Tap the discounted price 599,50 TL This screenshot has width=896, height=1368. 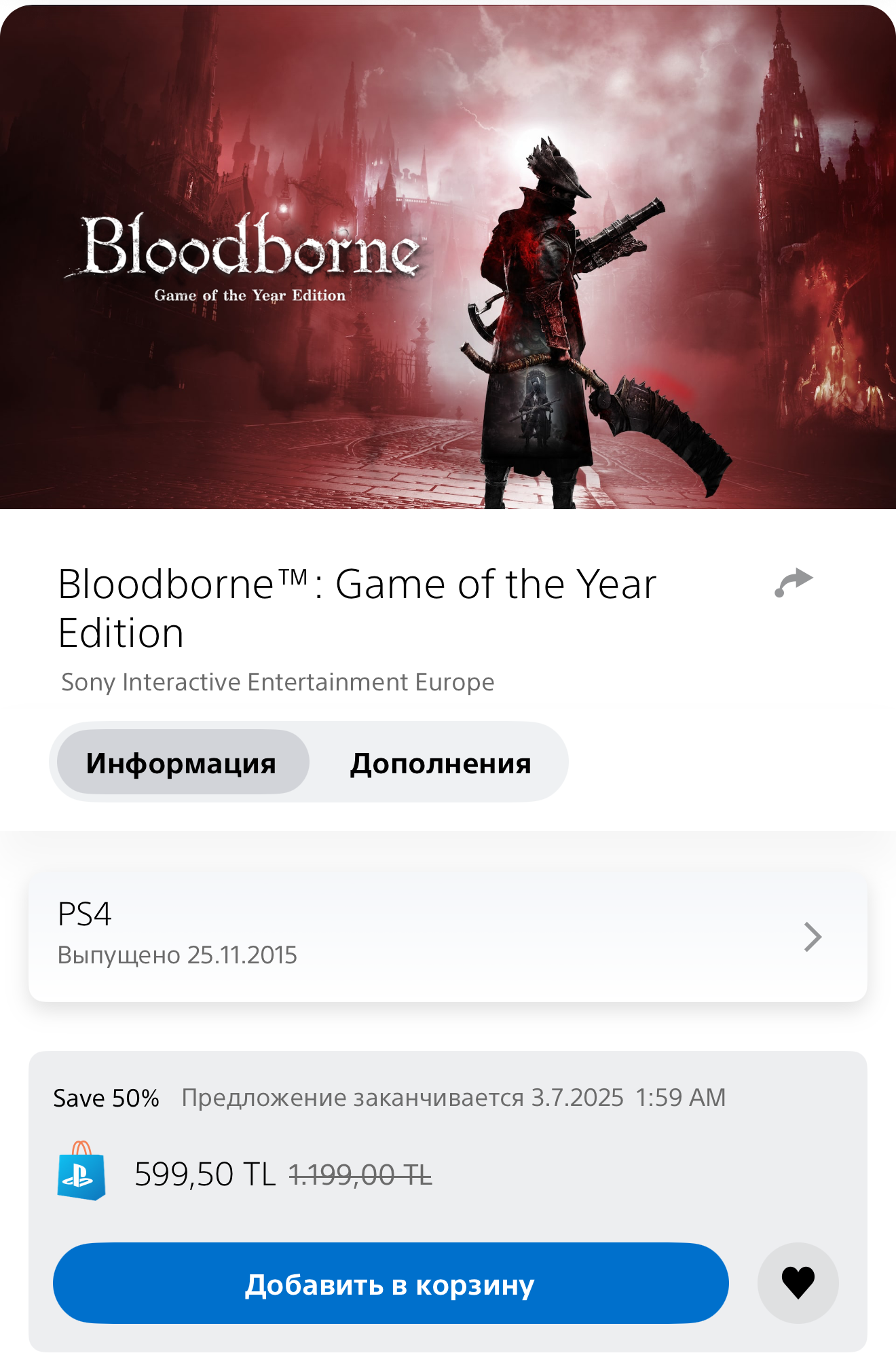(x=205, y=1174)
